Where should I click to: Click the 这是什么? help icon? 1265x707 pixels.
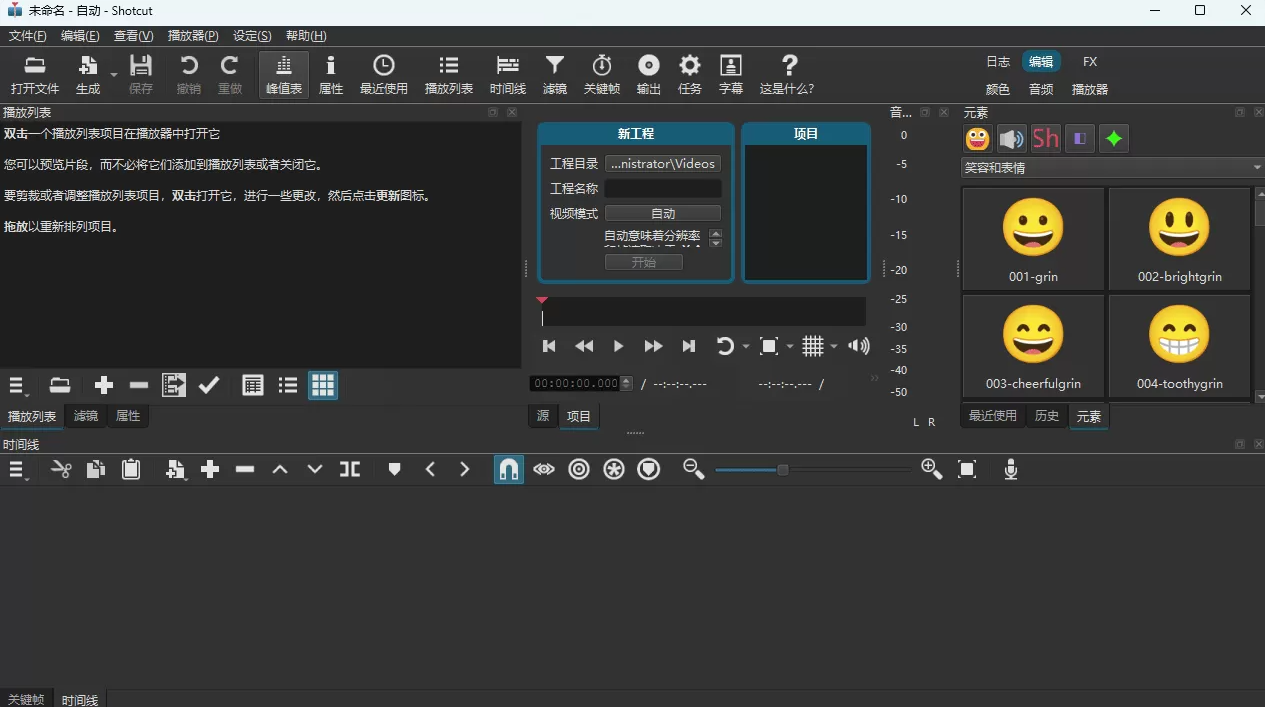click(x=787, y=75)
